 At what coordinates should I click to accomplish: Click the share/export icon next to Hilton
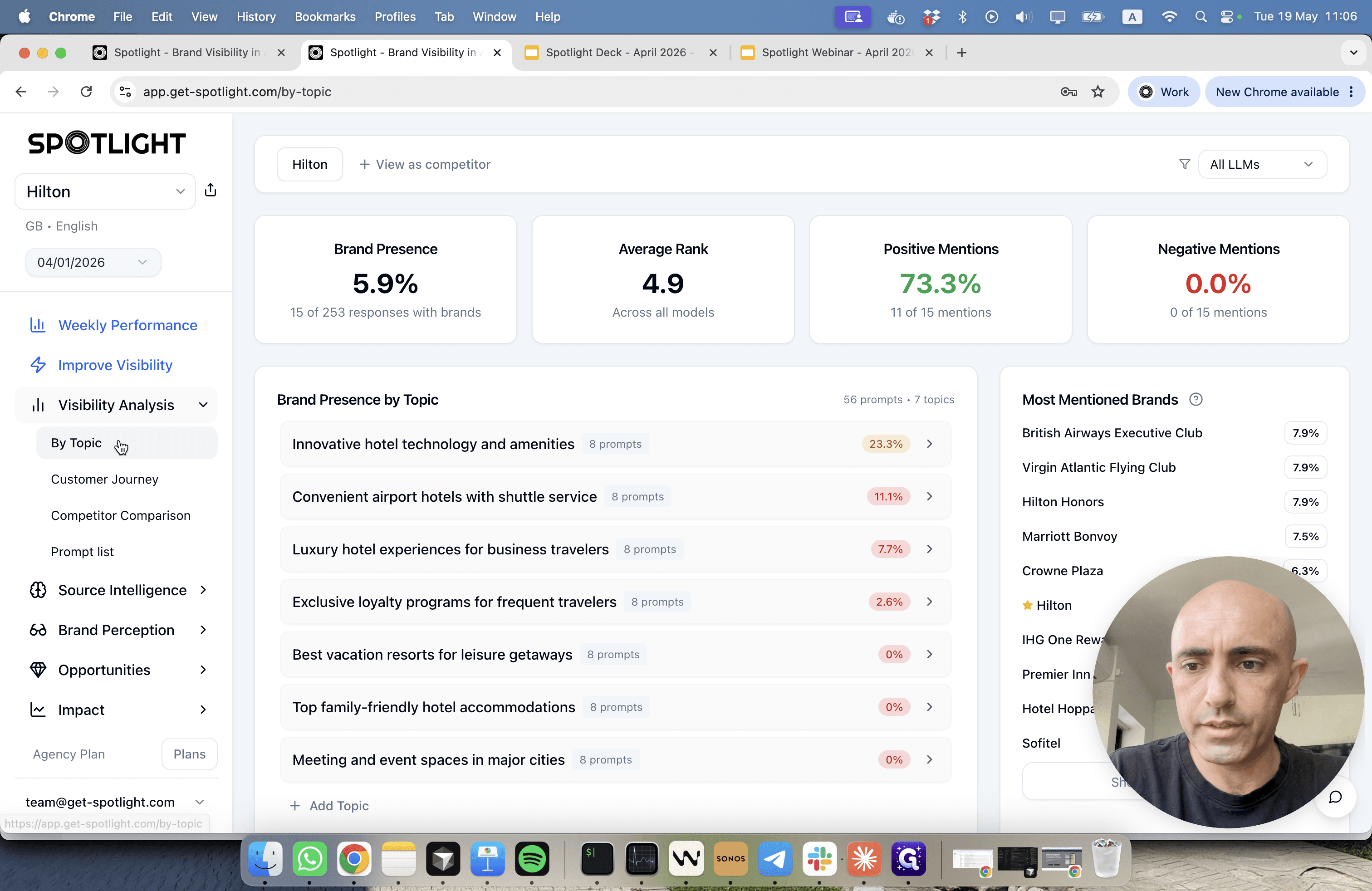click(211, 190)
